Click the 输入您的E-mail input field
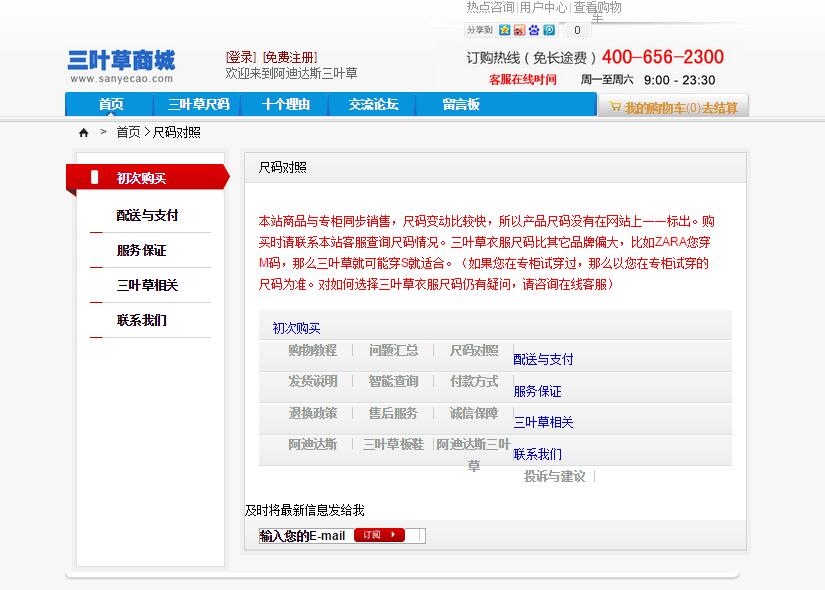The height and width of the screenshot is (590, 825). point(305,536)
